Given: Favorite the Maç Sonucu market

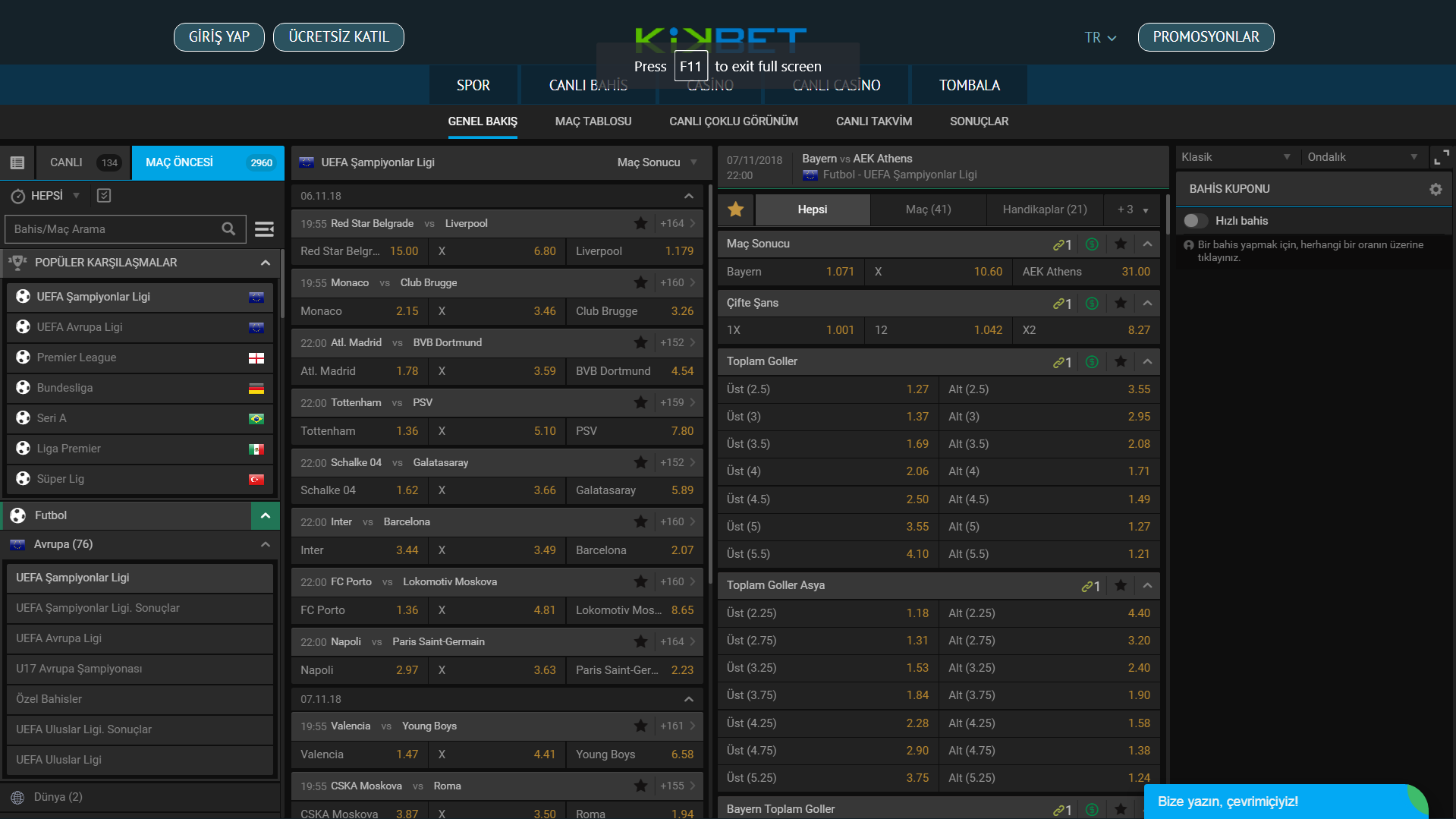Looking at the screenshot, I should (1121, 244).
